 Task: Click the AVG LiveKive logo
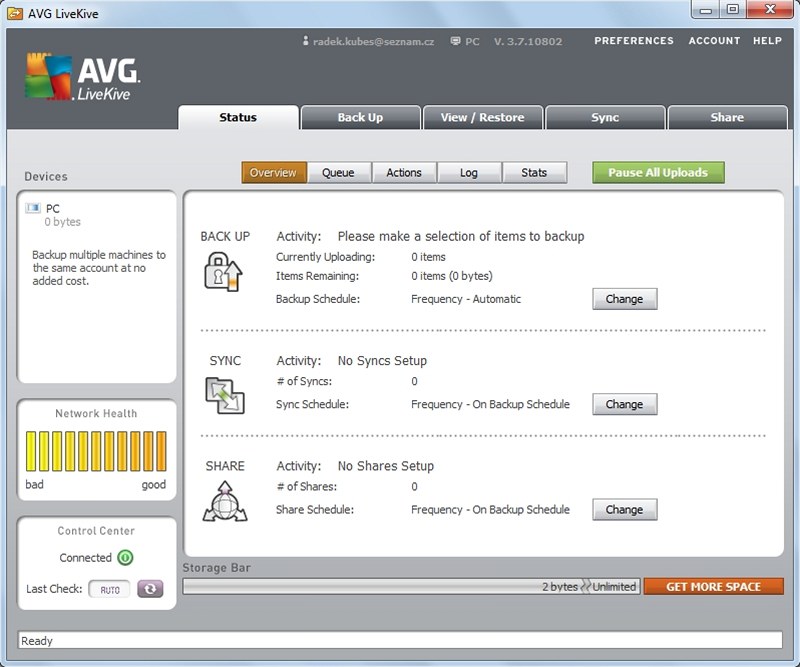coord(83,77)
